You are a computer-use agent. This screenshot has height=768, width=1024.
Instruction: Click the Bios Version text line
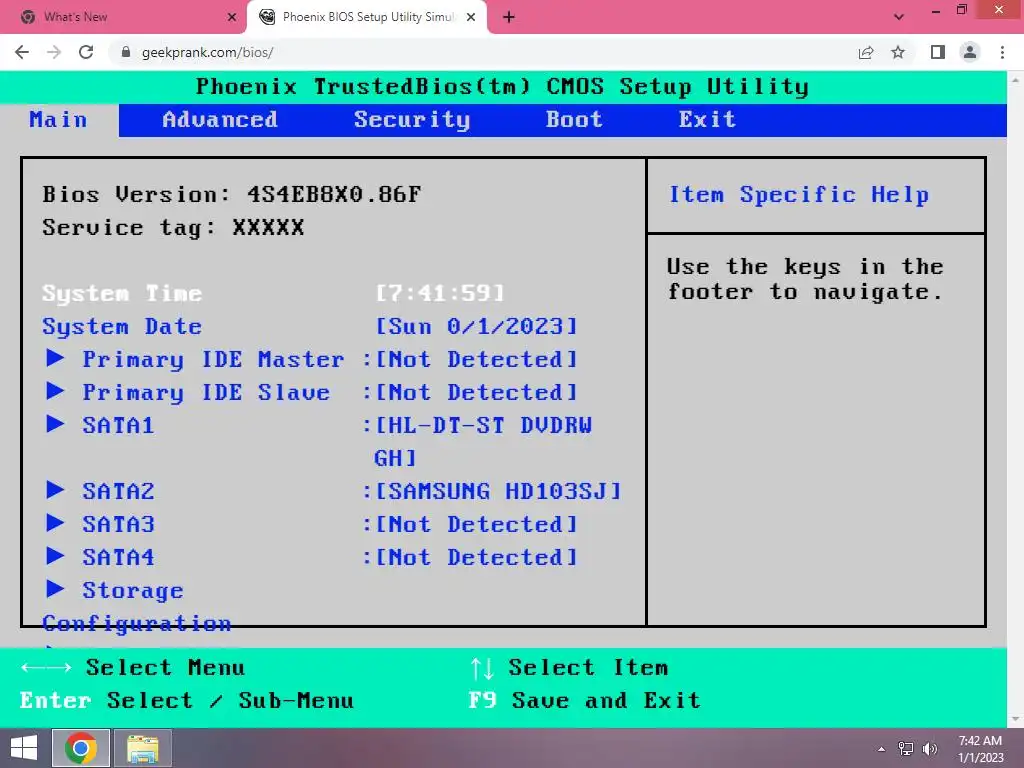point(231,195)
